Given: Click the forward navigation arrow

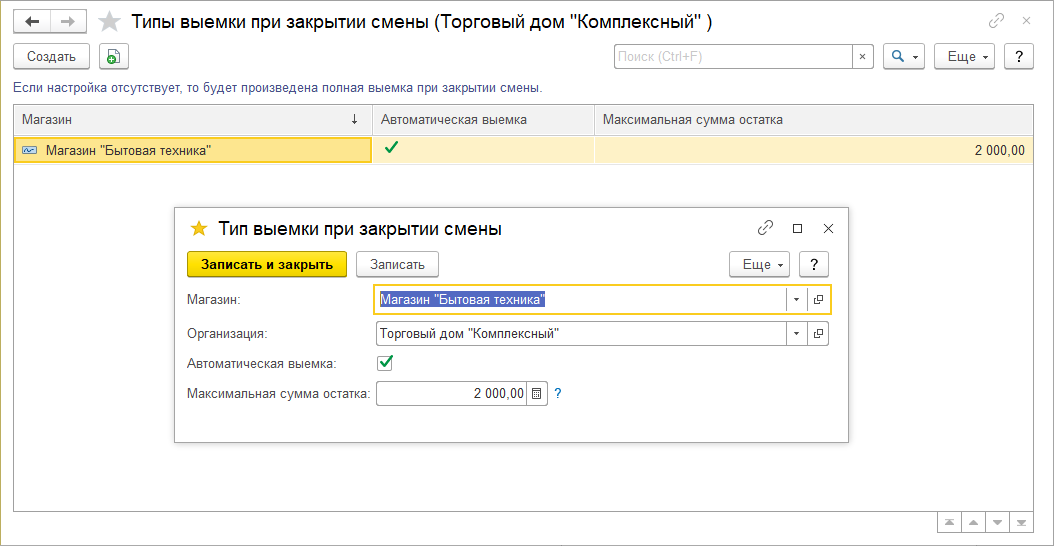Looking at the screenshot, I should (67, 21).
